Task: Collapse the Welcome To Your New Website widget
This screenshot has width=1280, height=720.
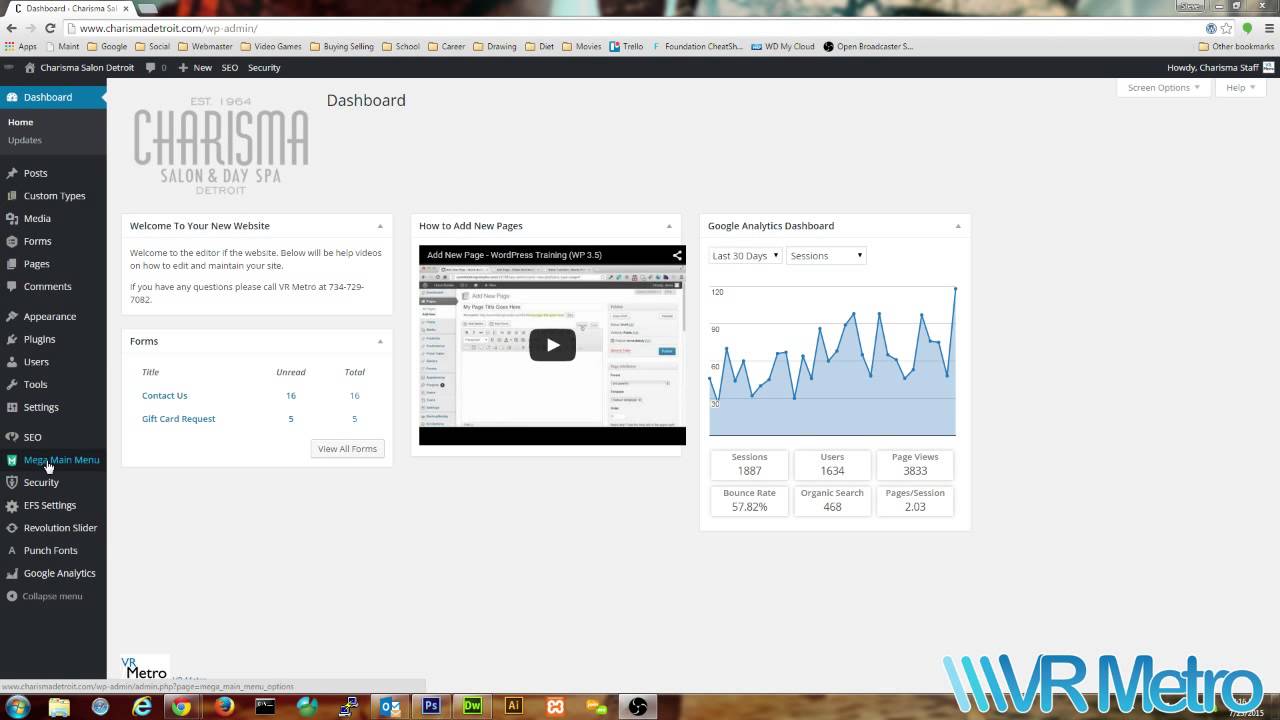Action: (x=380, y=226)
